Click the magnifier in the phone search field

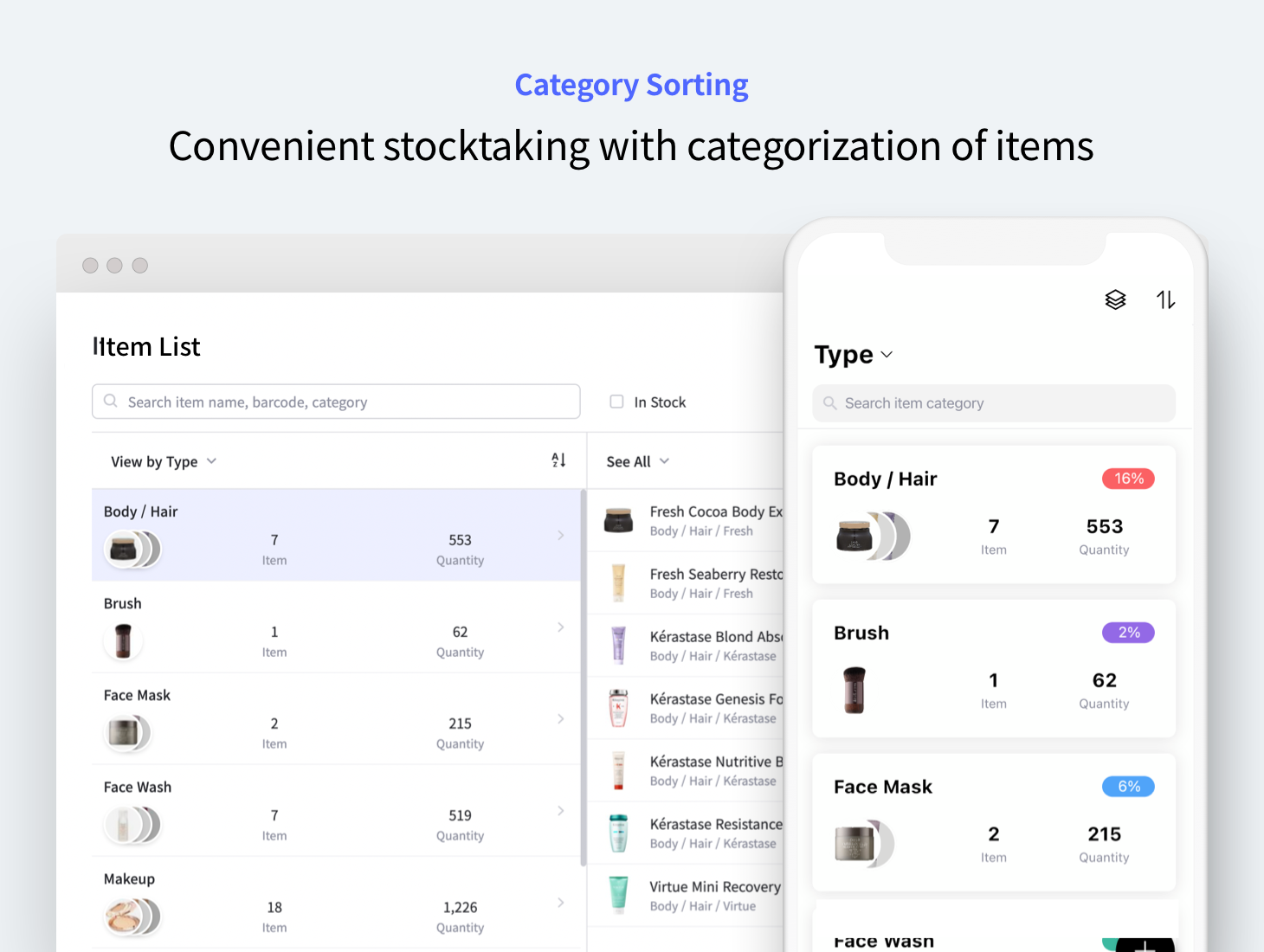tap(829, 402)
